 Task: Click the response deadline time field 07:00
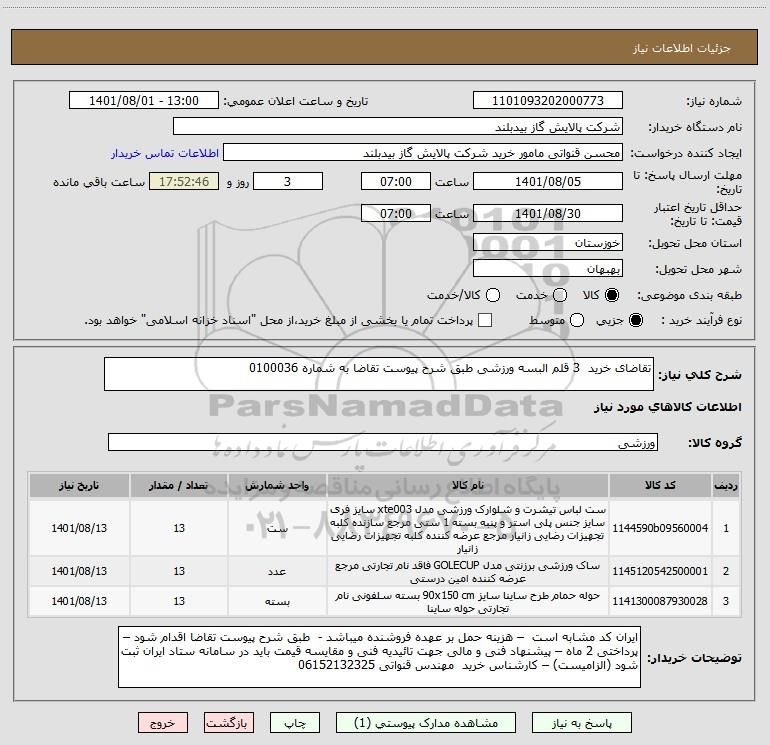(396, 181)
